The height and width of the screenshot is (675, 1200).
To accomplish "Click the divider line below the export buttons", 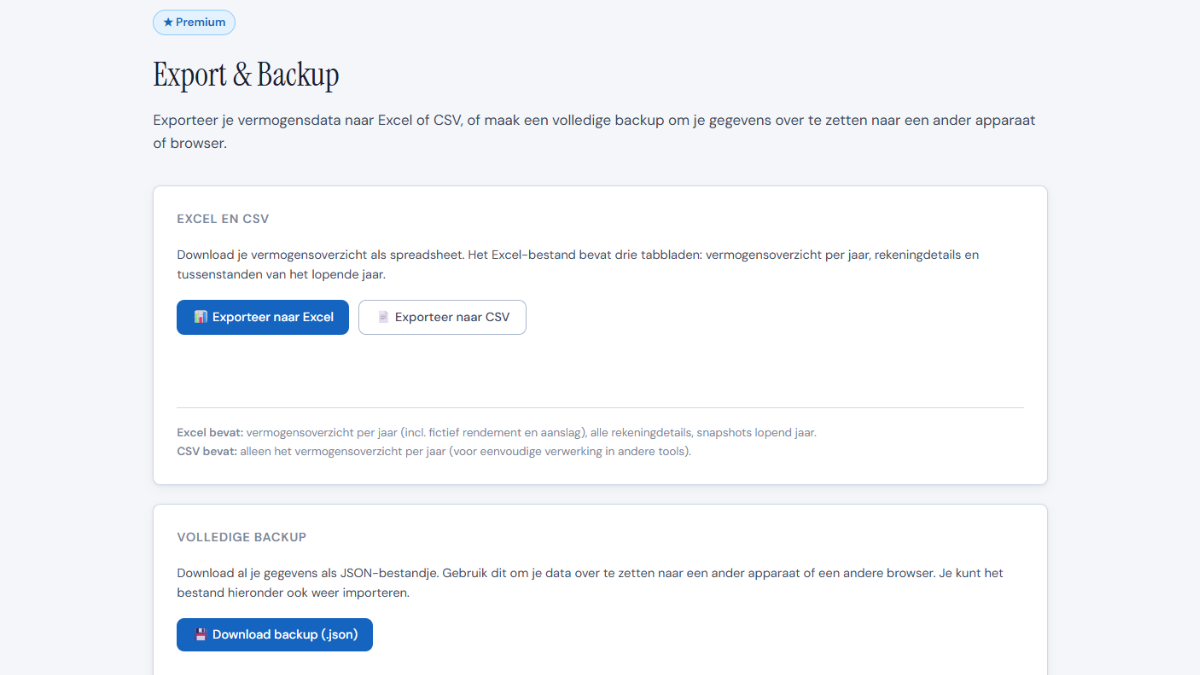I will pyautogui.click(x=600, y=407).
